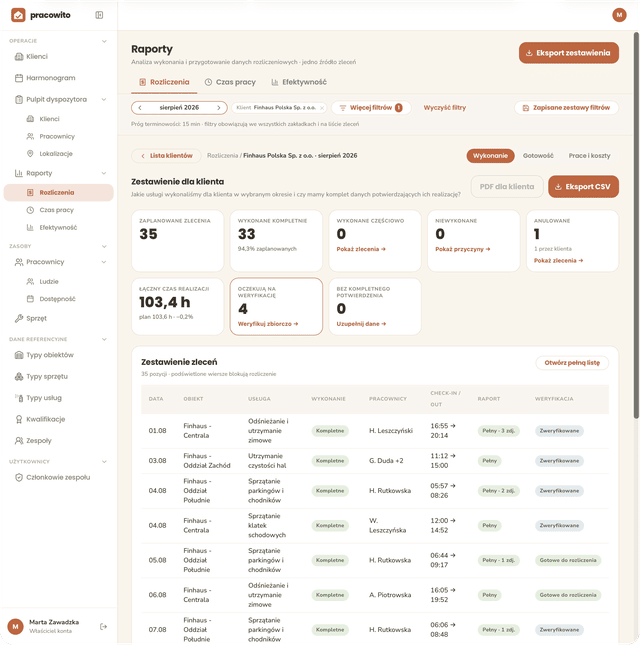Viewport: 640px width, 645px height.
Task: Select Prace i koszty view pill
Action: click(x=589, y=156)
